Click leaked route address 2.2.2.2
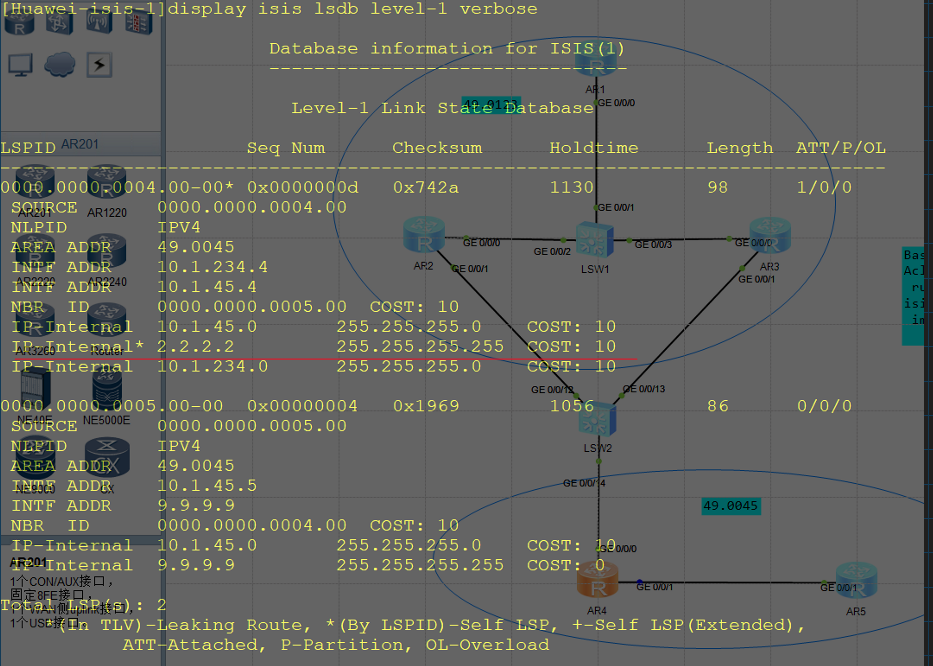 [196, 347]
